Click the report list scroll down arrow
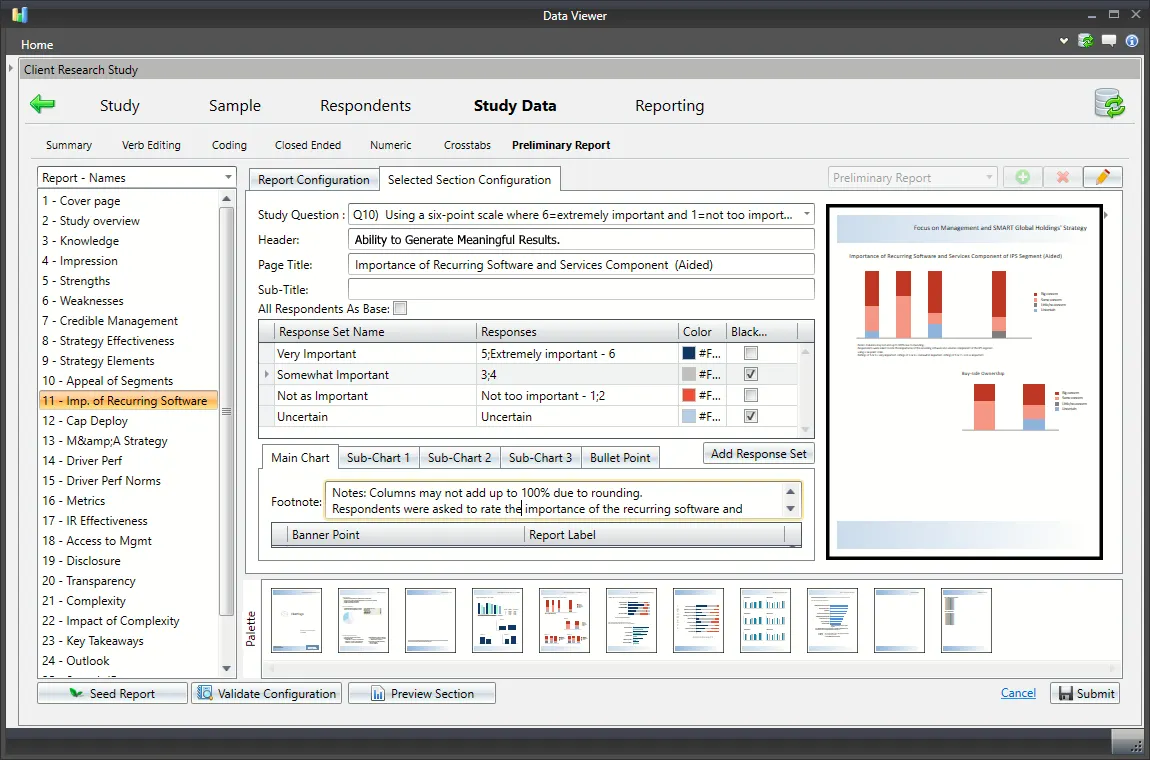 (x=226, y=668)
